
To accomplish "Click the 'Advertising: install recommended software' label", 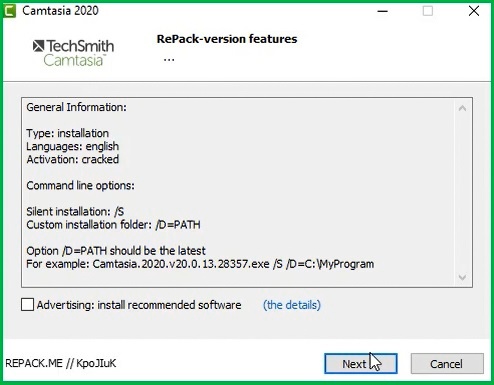I will pyautogui.click(x=139, y=305).
